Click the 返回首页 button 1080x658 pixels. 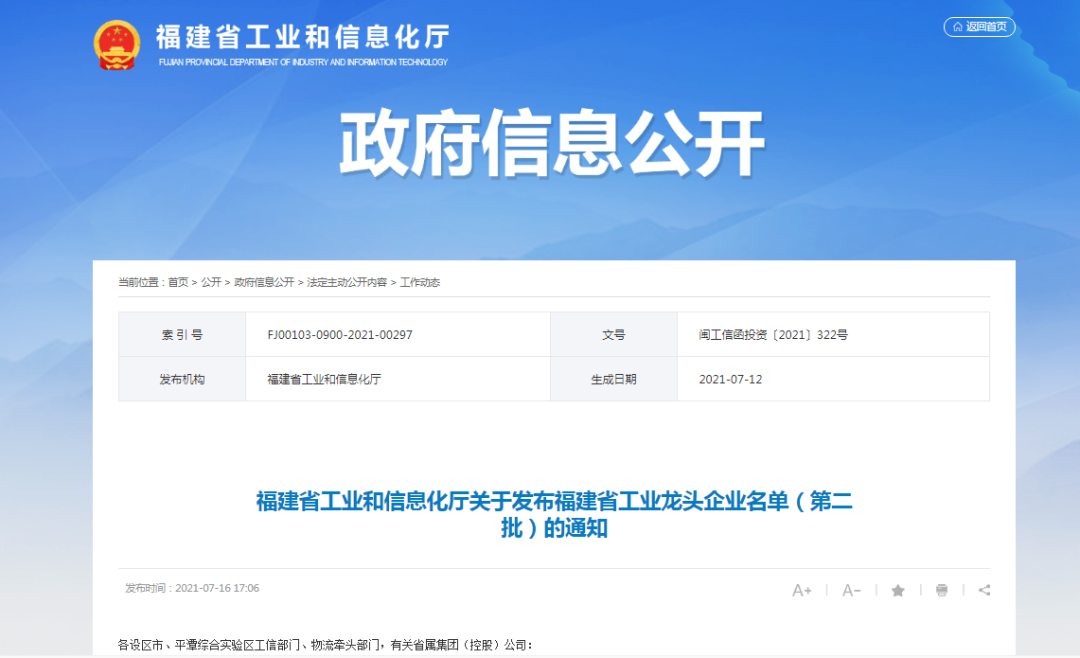[979, 27]
